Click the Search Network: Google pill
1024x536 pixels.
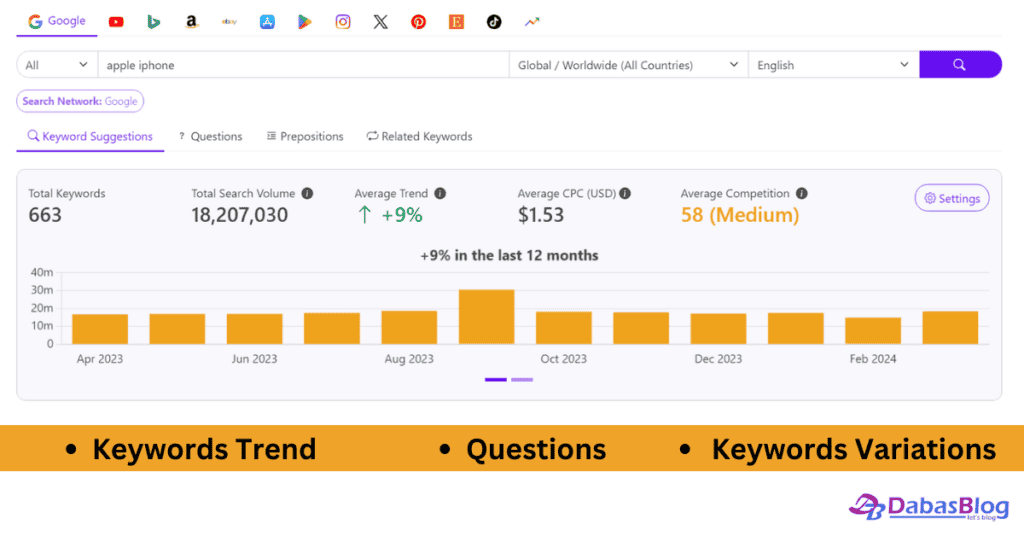pos(80,101)
